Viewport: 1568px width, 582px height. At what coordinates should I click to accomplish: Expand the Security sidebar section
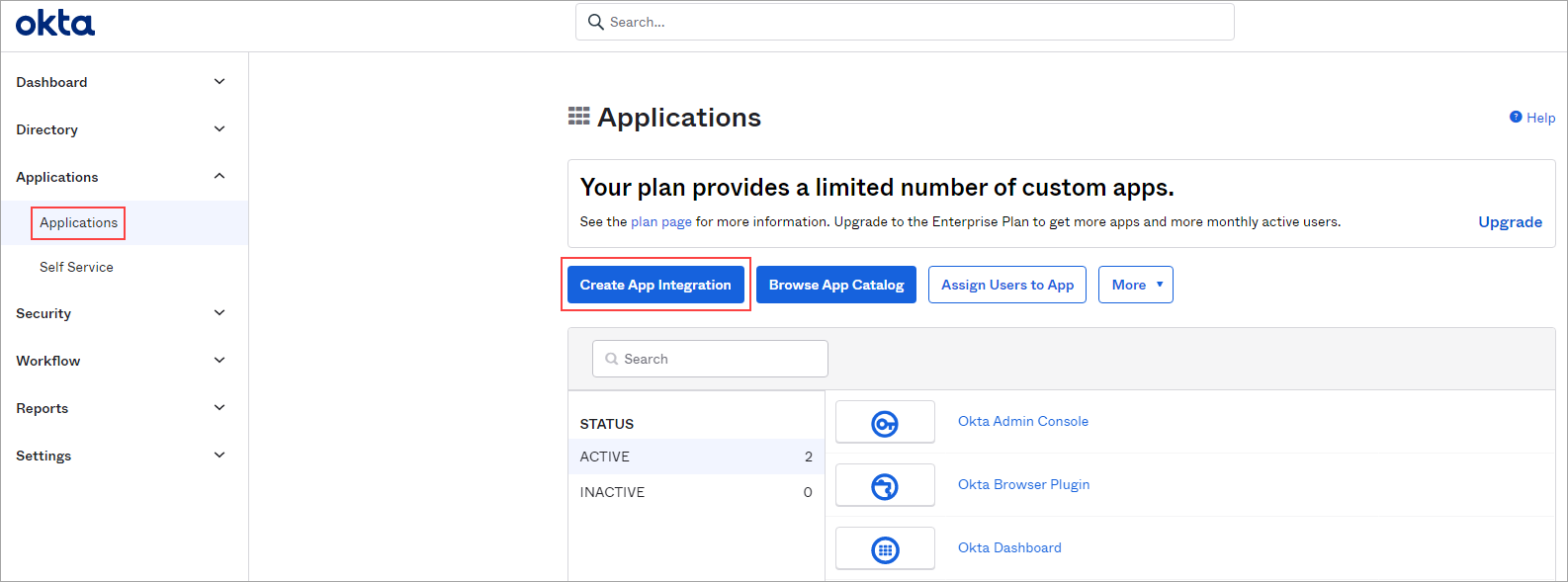point(219,313)
